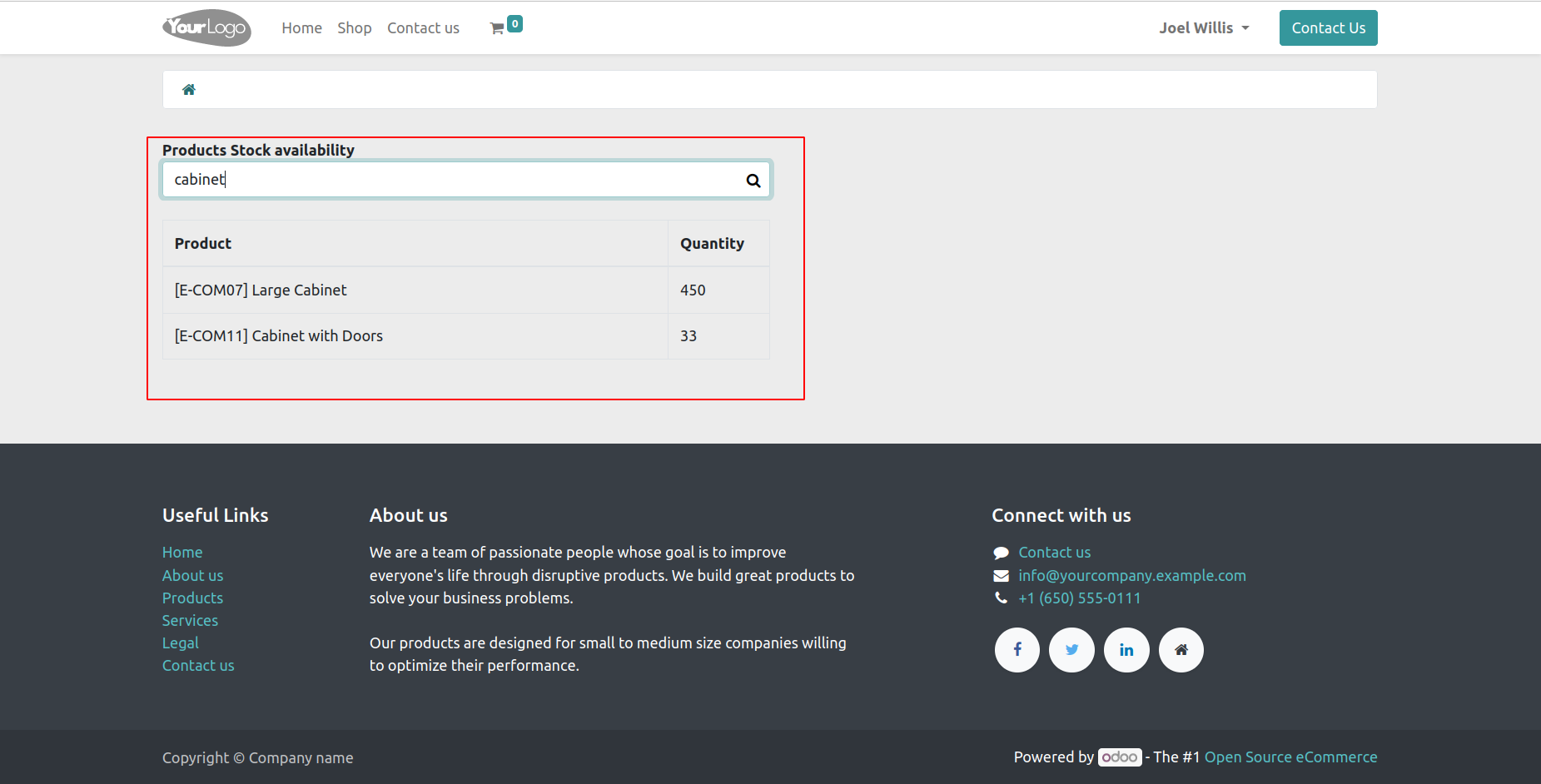Viewport: 1541px width, 784px height.
Task: Go to Home in the navbar
Action: [x=301, y=28]
